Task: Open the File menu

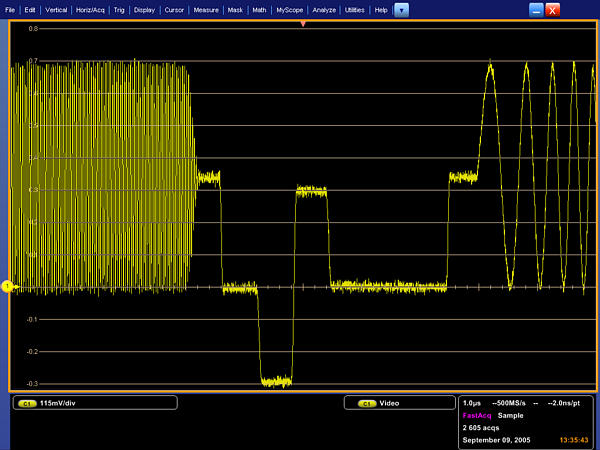Action: click(x=10, y=9)
